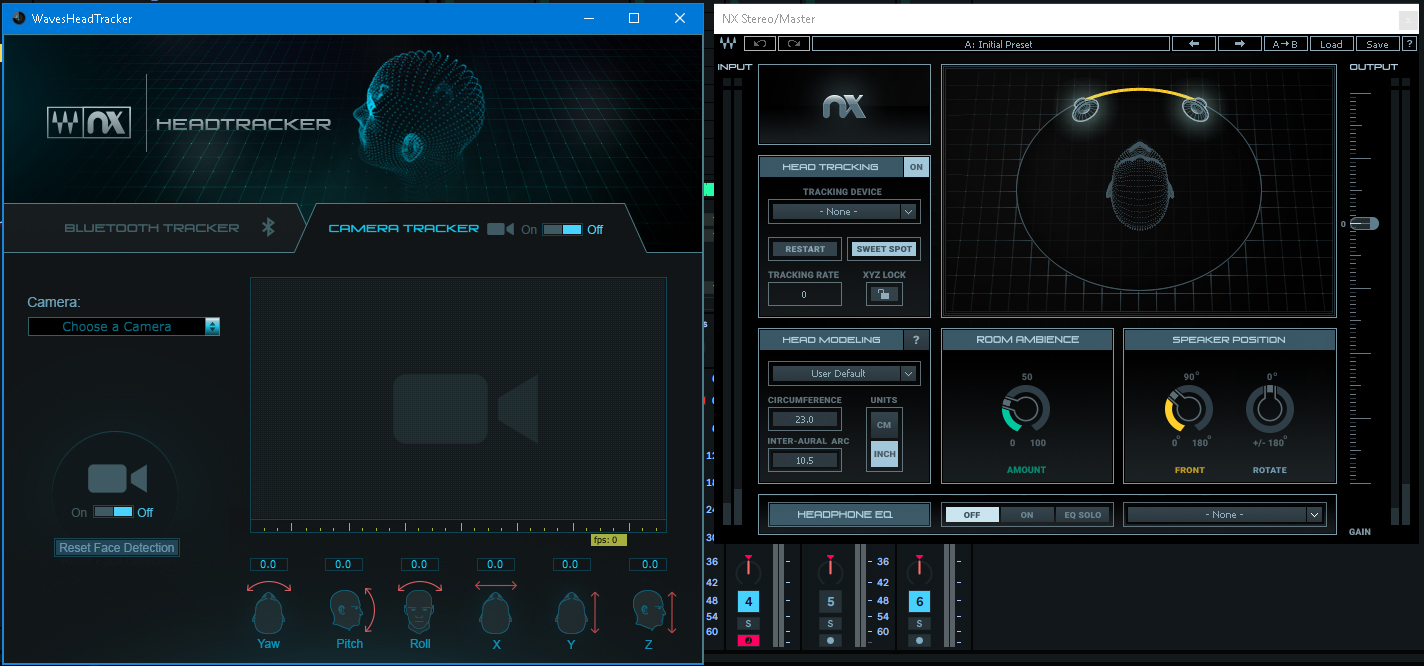Image resolution: width=1424 pixels, height=666 pixels.
Task: Click the Yaw 0.0 value field
Action: 269,564
